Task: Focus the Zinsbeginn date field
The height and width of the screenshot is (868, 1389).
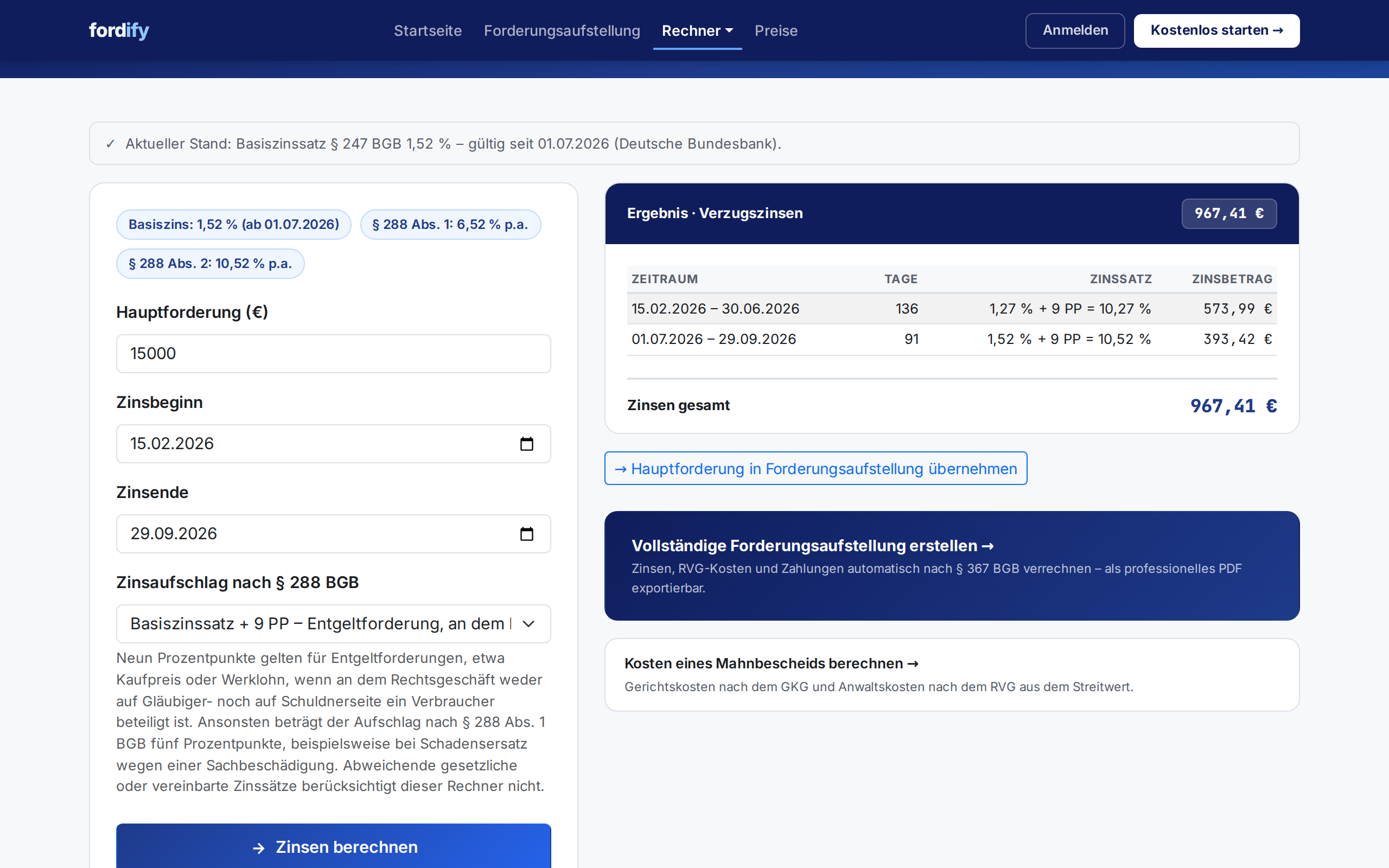Action: 334,444
